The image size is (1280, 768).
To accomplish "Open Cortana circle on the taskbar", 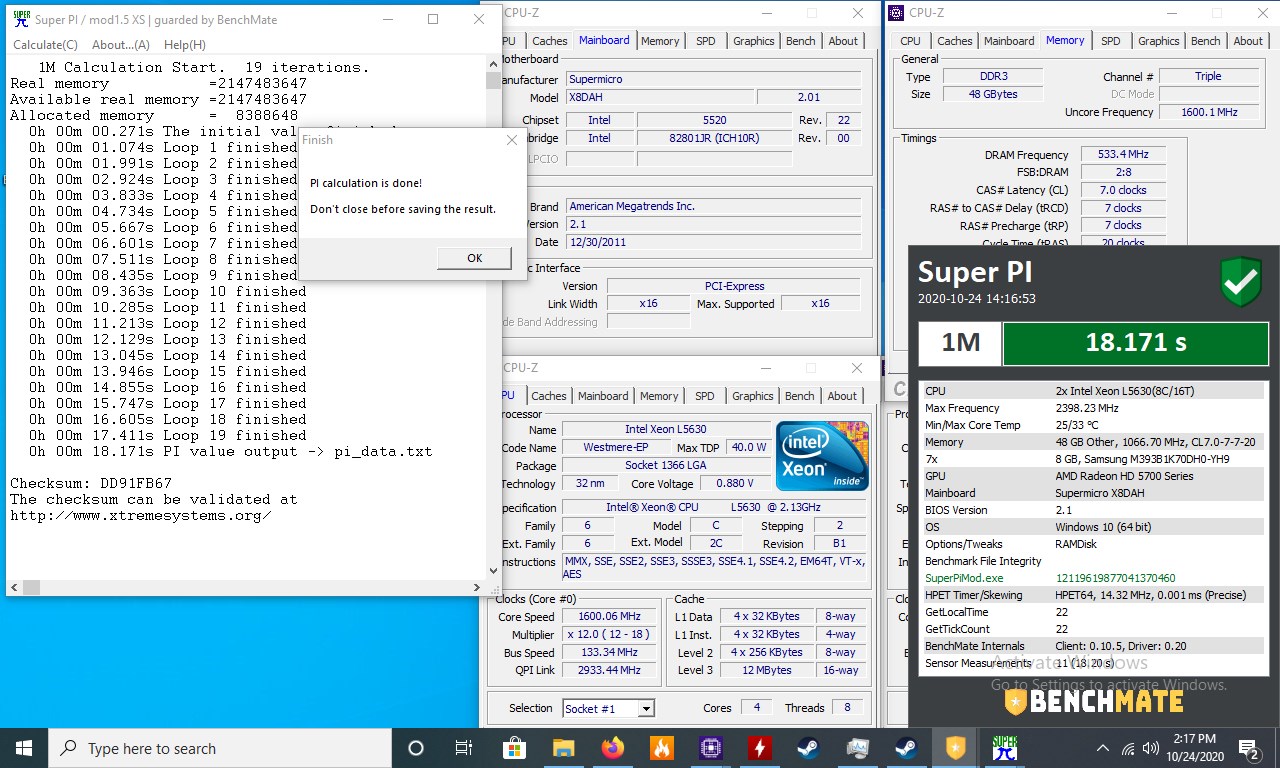I will coord(416,748).
